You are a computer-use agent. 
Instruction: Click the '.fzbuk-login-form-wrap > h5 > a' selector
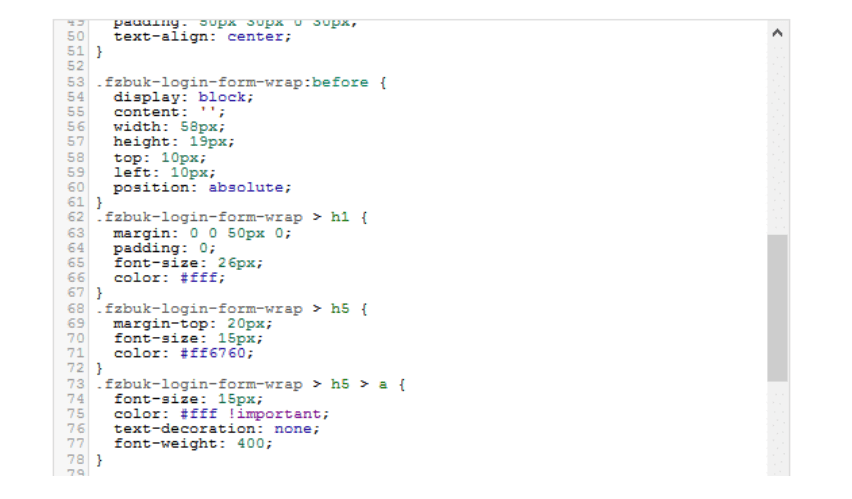(242, 384)
